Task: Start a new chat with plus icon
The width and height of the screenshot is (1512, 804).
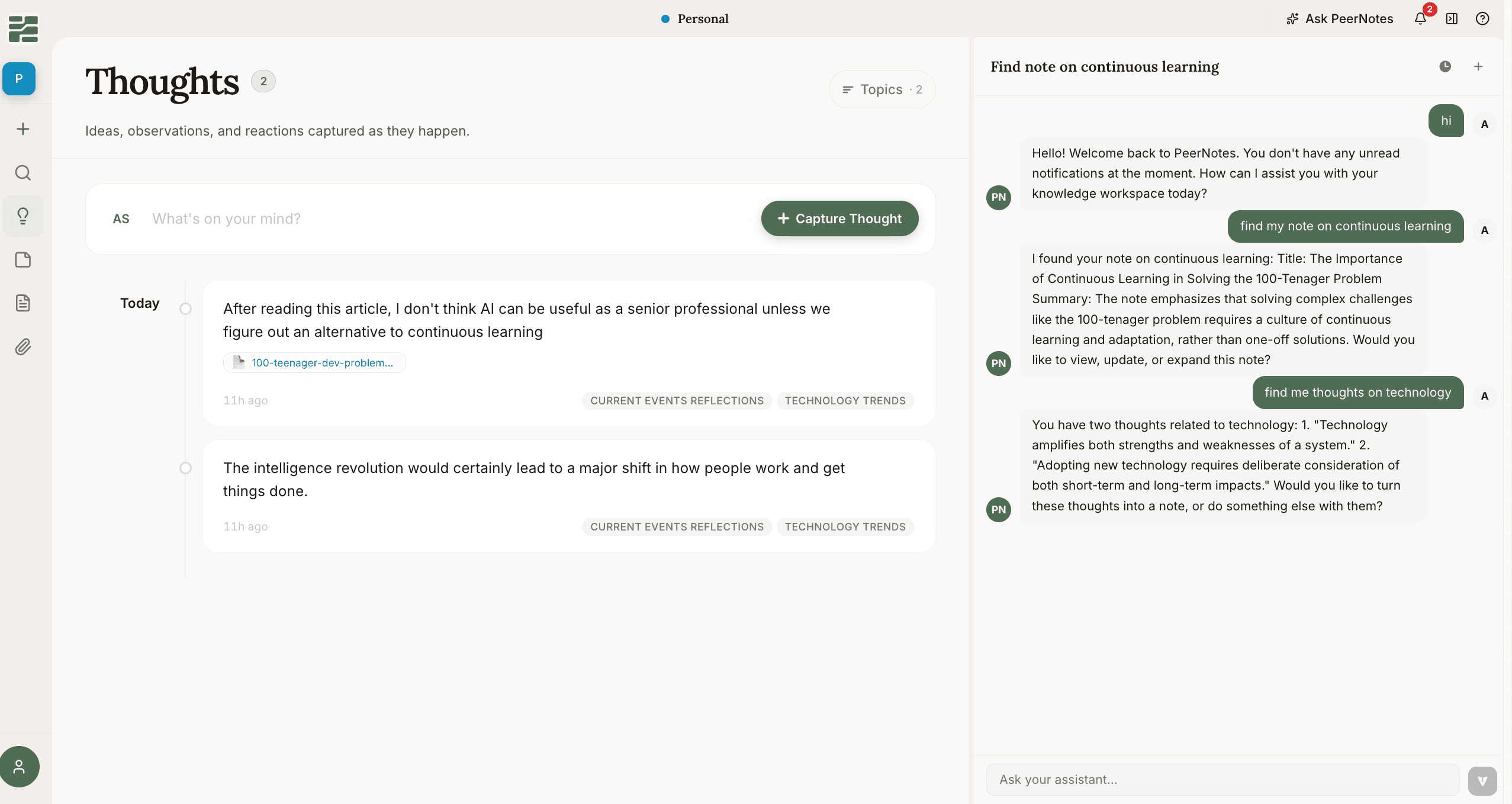Action: [x=1478, y=66]
